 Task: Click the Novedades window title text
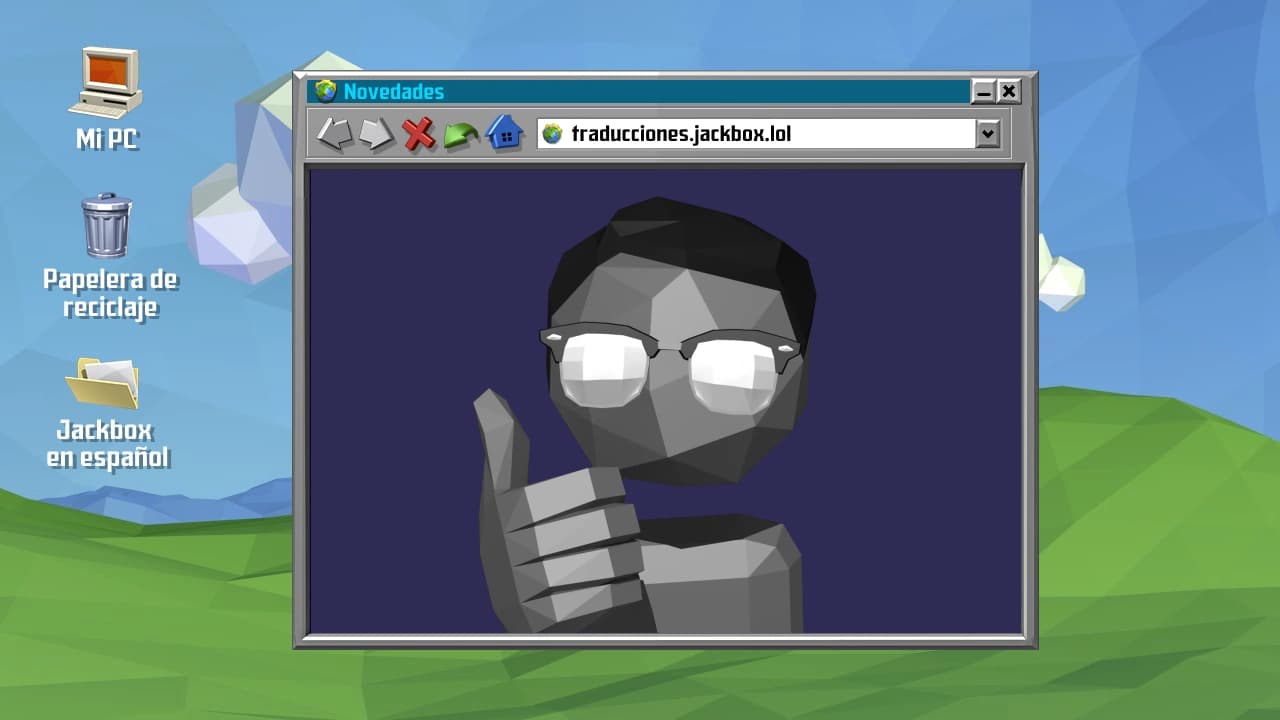point(394,91)
